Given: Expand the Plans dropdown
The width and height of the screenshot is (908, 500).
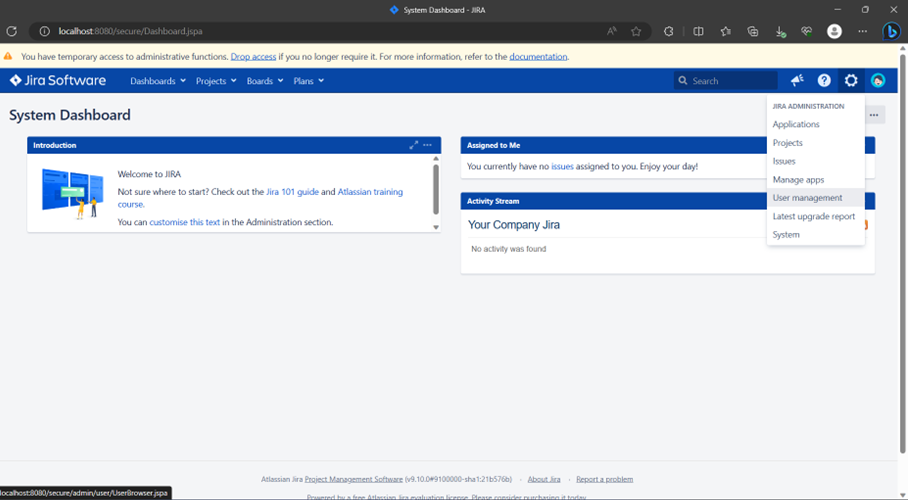Looking at the screenshot, I should (x=308, y=81).
